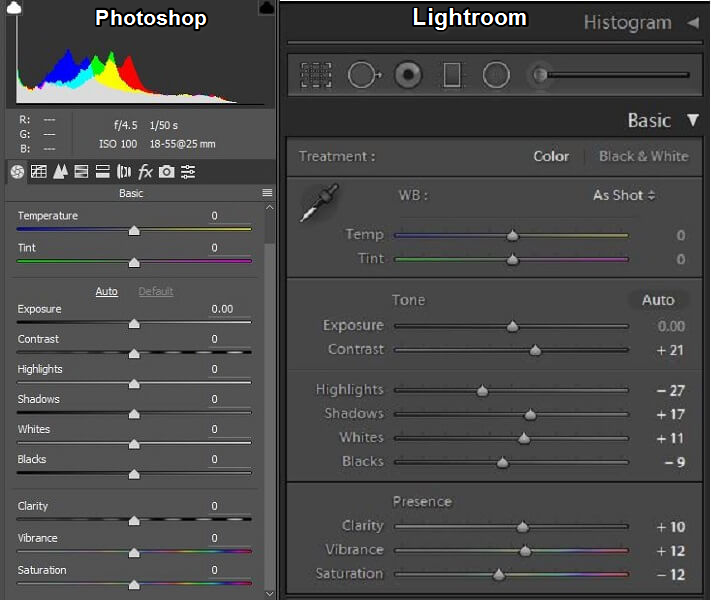Click Lightroom Highlights value -27

coord(671,390)
